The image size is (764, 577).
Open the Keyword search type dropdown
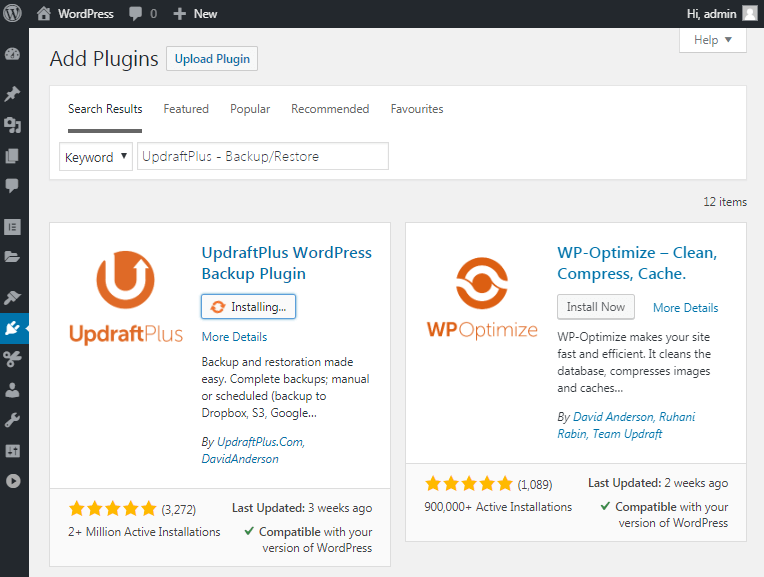tap(96, 157)
